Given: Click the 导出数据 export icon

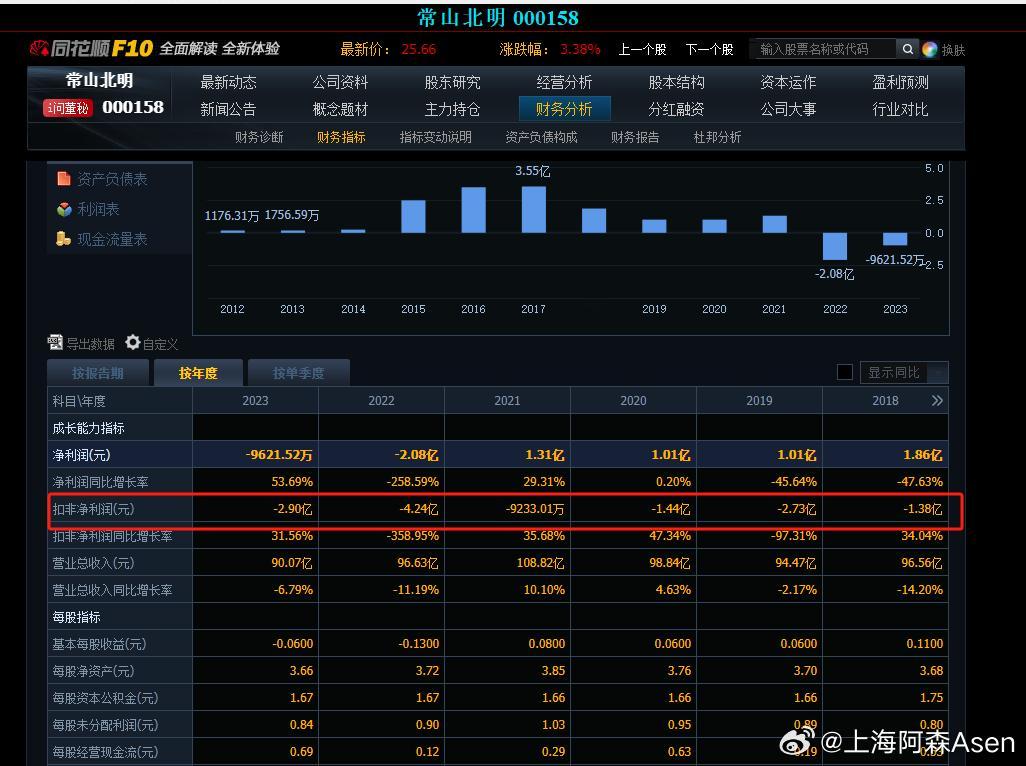Looking at the screenshot, I should (56, 342).
